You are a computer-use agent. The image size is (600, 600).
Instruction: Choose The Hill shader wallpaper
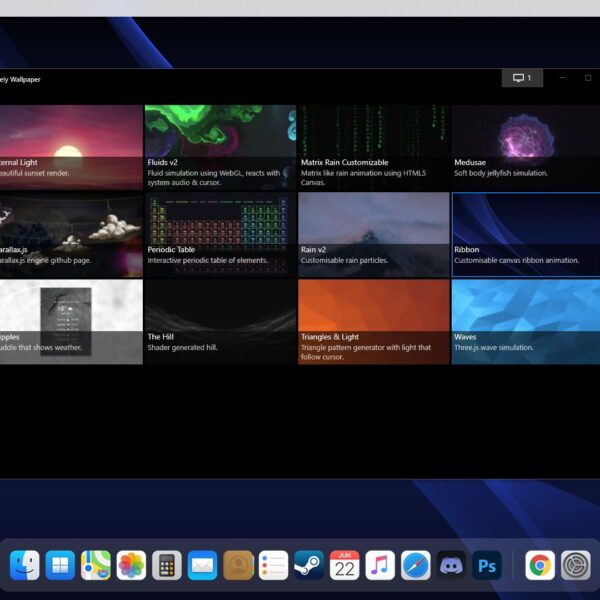pyautogui.click(x=220, y=321)
